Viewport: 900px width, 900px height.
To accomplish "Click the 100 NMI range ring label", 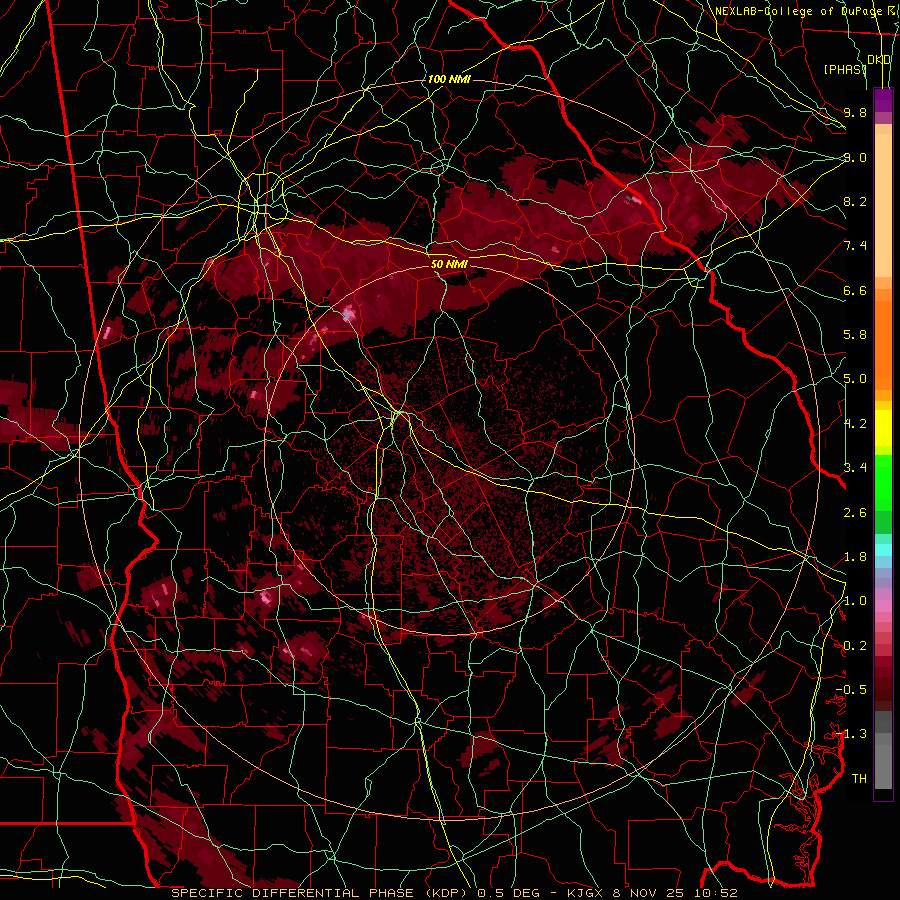I will (x=449, y=79).
